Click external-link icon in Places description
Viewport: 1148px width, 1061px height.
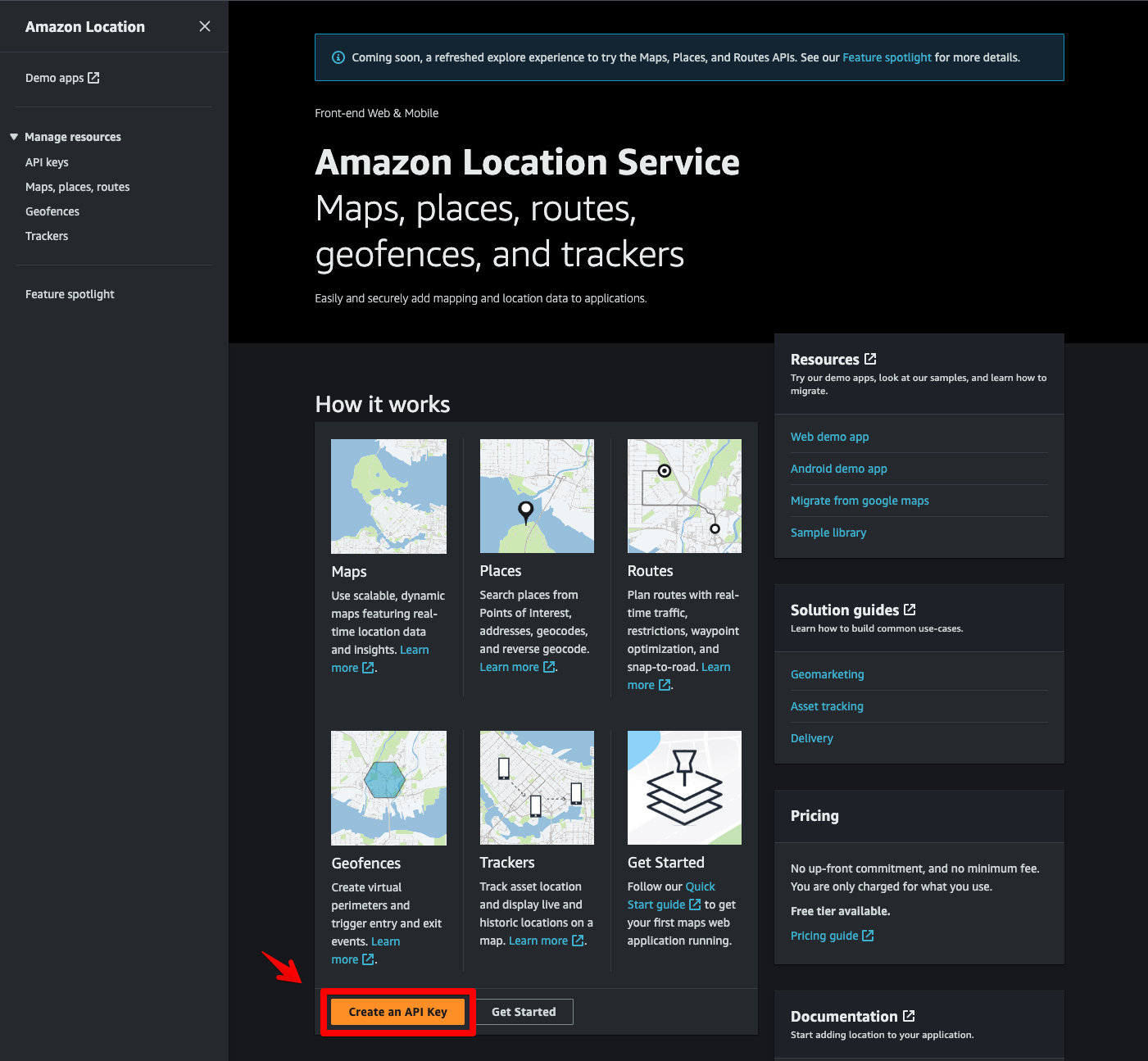[x=549, y=667]
